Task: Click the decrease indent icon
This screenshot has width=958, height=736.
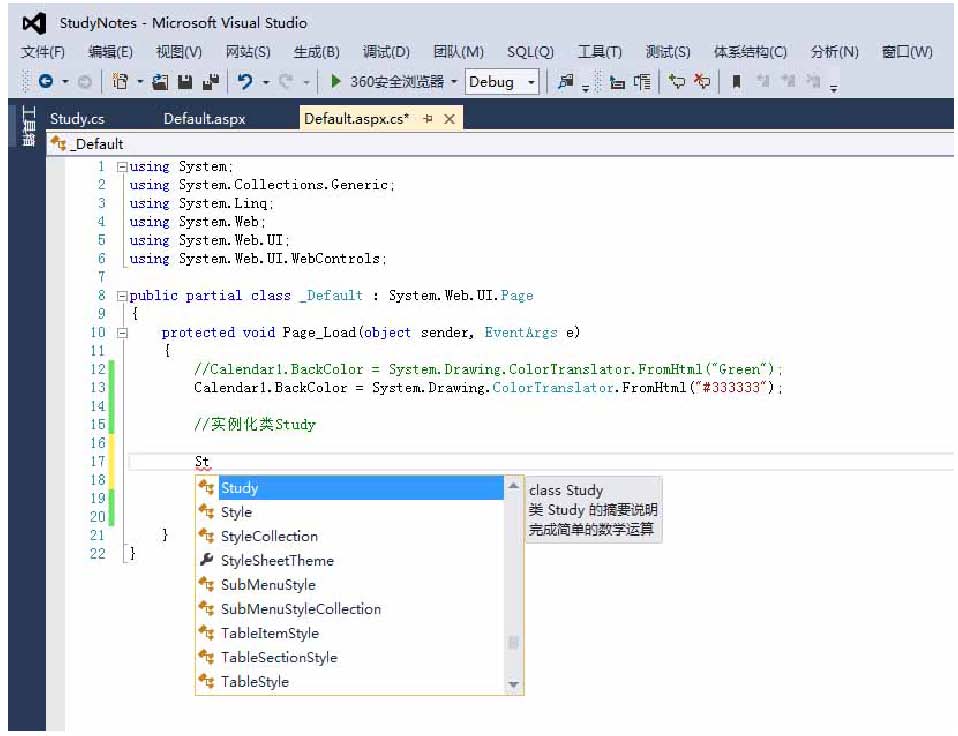Action: (617, 81)
